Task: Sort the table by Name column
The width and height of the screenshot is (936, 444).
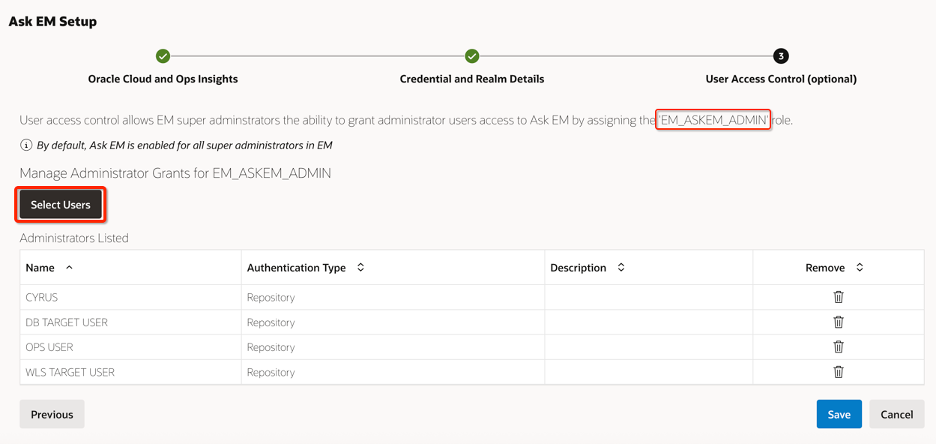Action: coord(69,268)
